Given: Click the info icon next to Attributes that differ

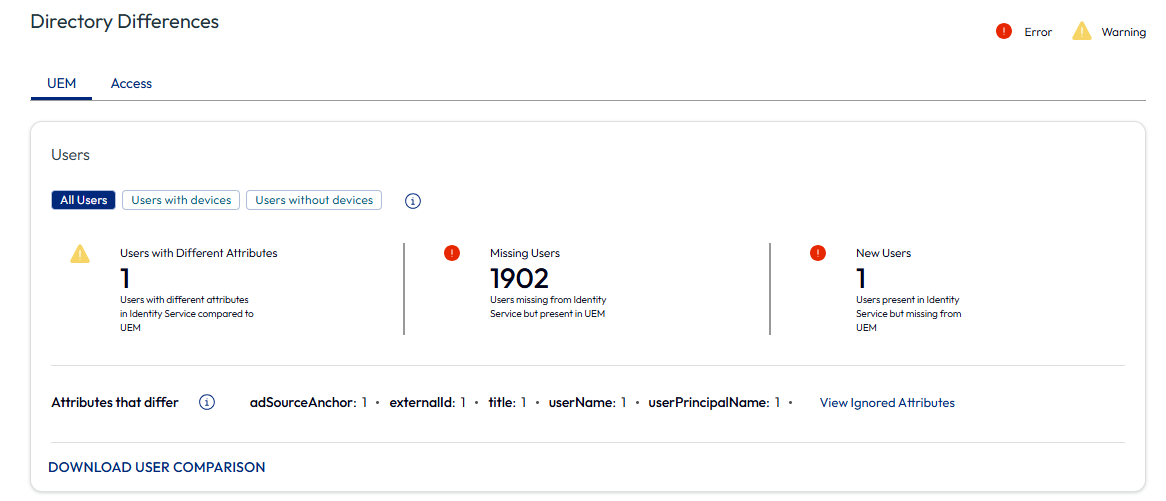Looking at the screenshot, I should pyautogui.click(x=207, y=402).
